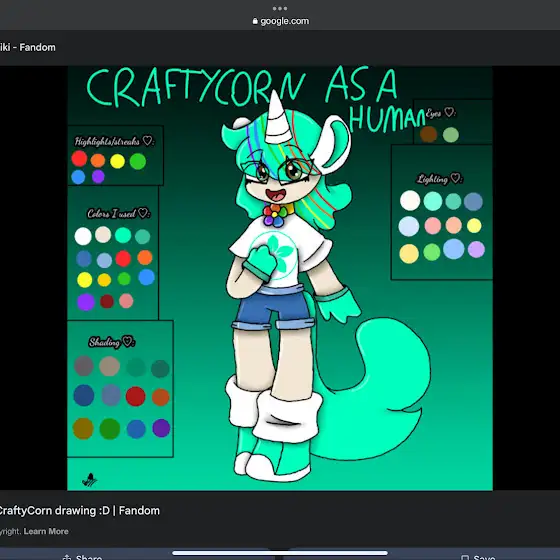
Task: Click the 'Highlights/streaks' label in drawing
Action: coord(114,141)
